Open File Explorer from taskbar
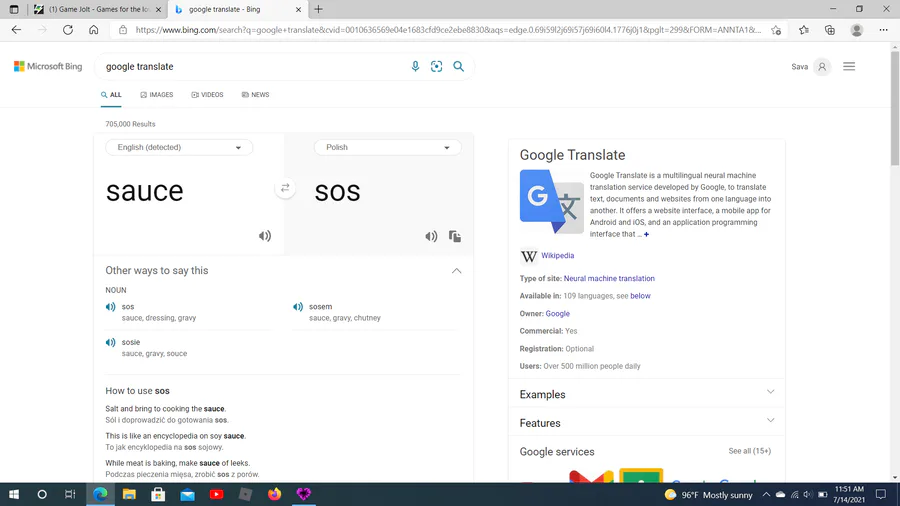 [x=129, y=494]
